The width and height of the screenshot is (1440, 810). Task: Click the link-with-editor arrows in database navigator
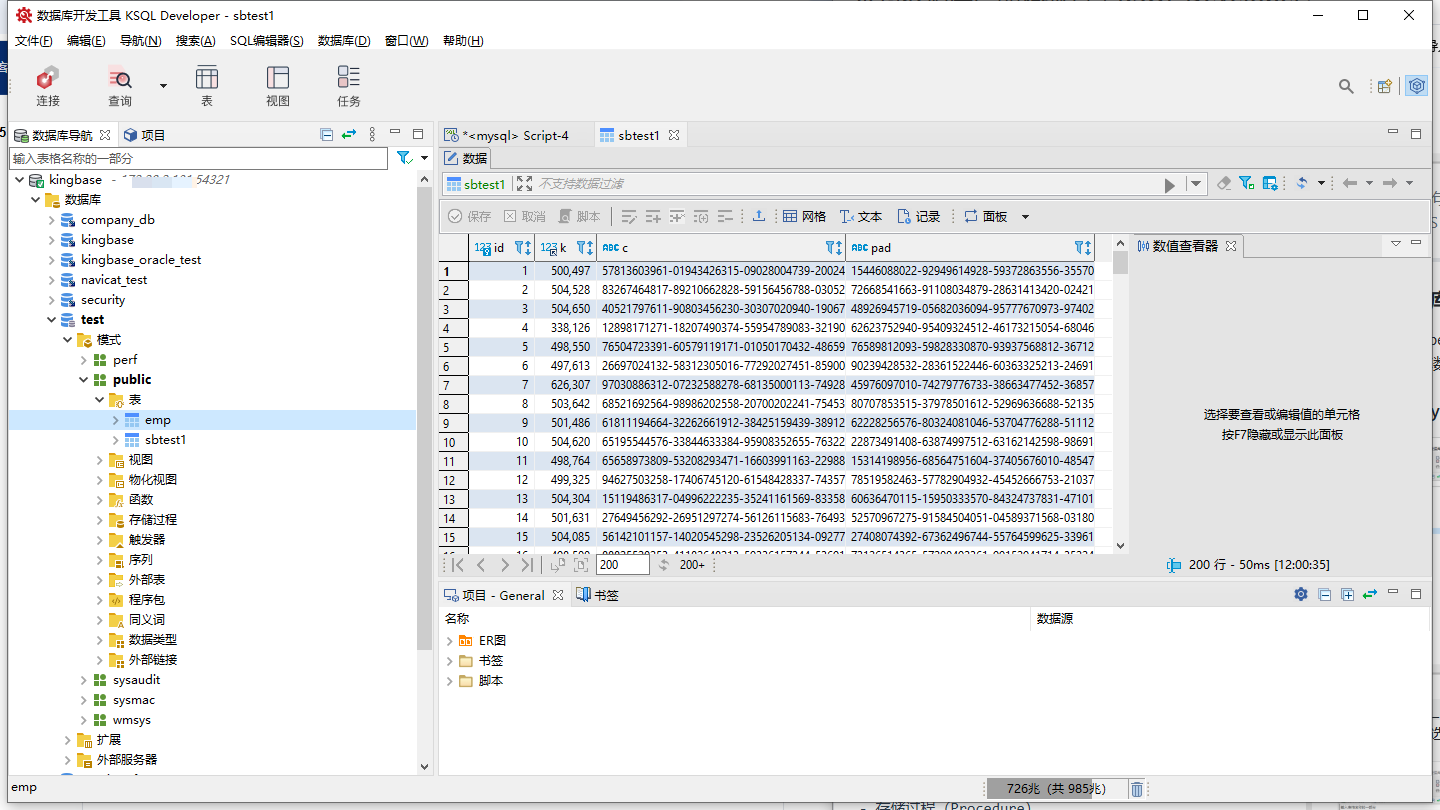pyautogui.click(x=349, y=134)
